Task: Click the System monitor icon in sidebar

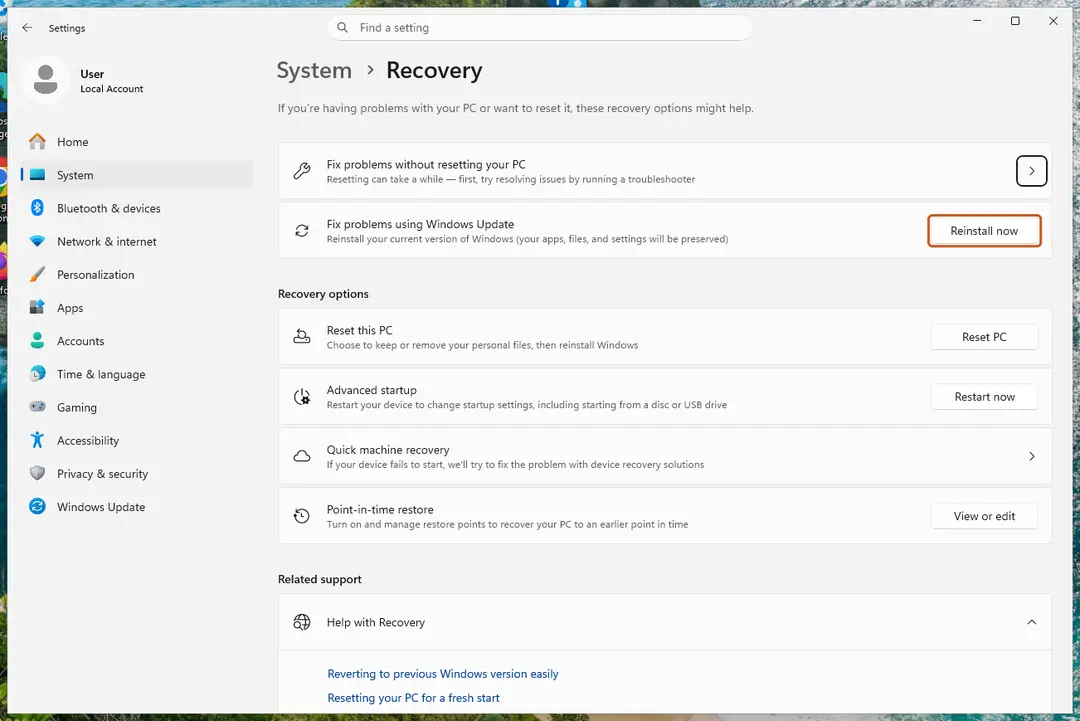Action: click(x=37, y=175)
